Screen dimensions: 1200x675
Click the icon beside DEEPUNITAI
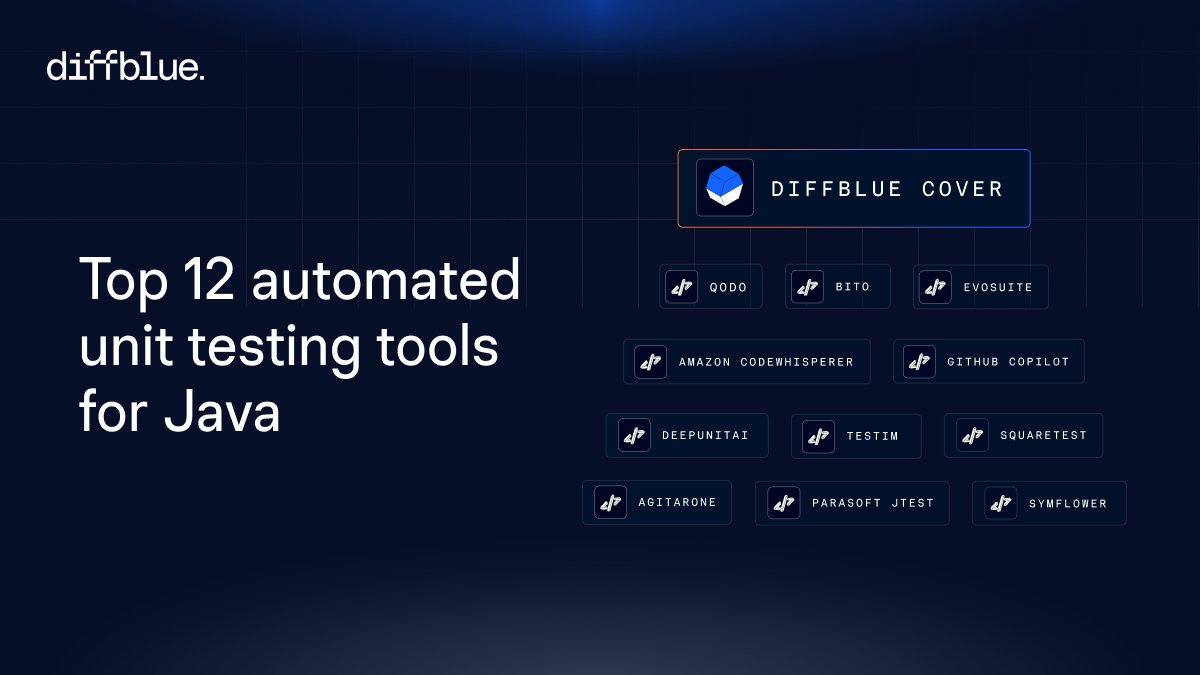634,436
